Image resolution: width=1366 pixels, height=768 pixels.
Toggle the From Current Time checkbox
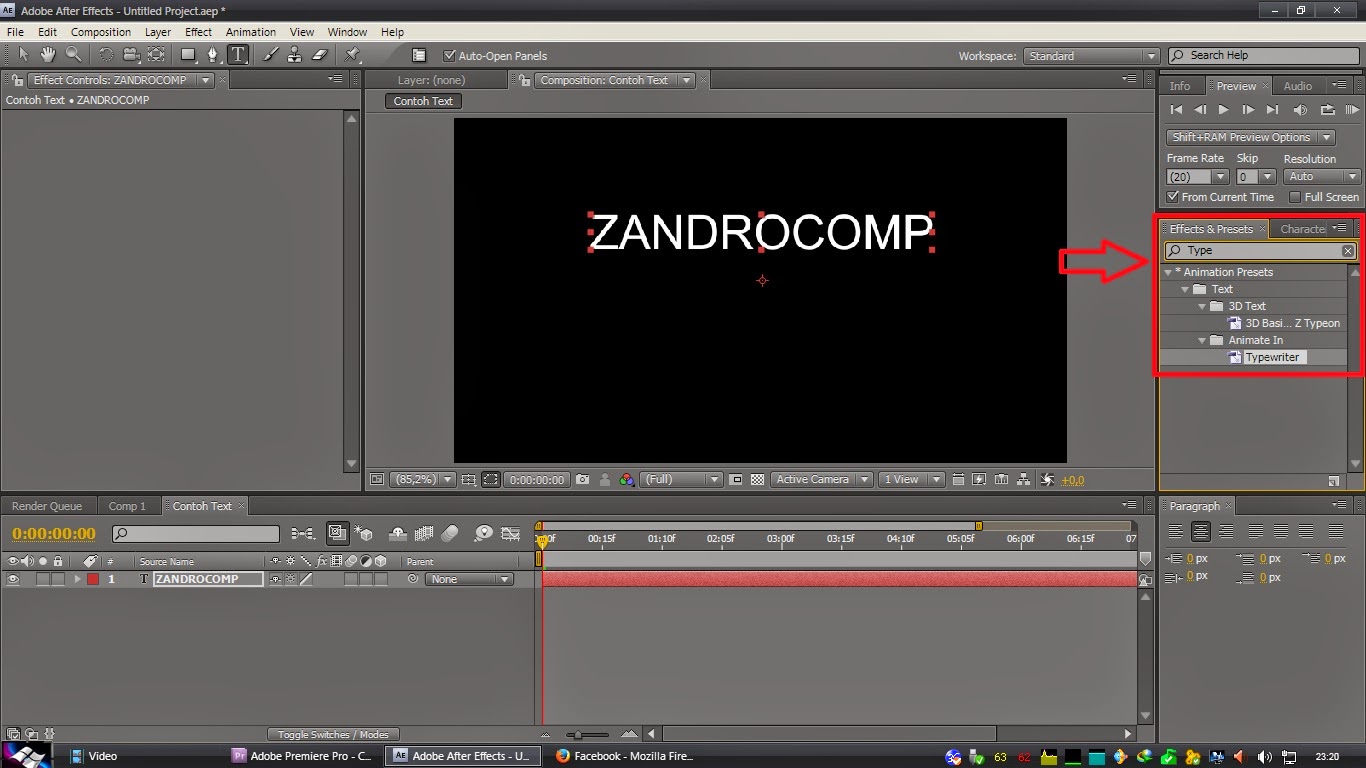click(x=1173, y=197)
